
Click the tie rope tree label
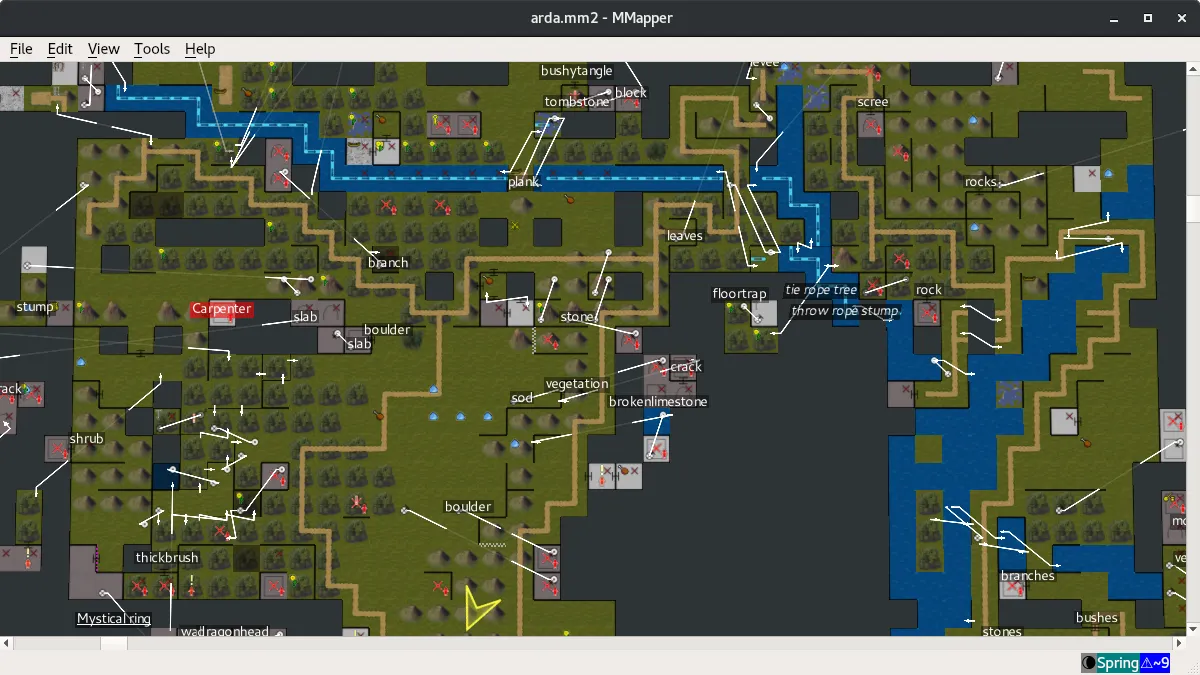click(x=822, y=290)
